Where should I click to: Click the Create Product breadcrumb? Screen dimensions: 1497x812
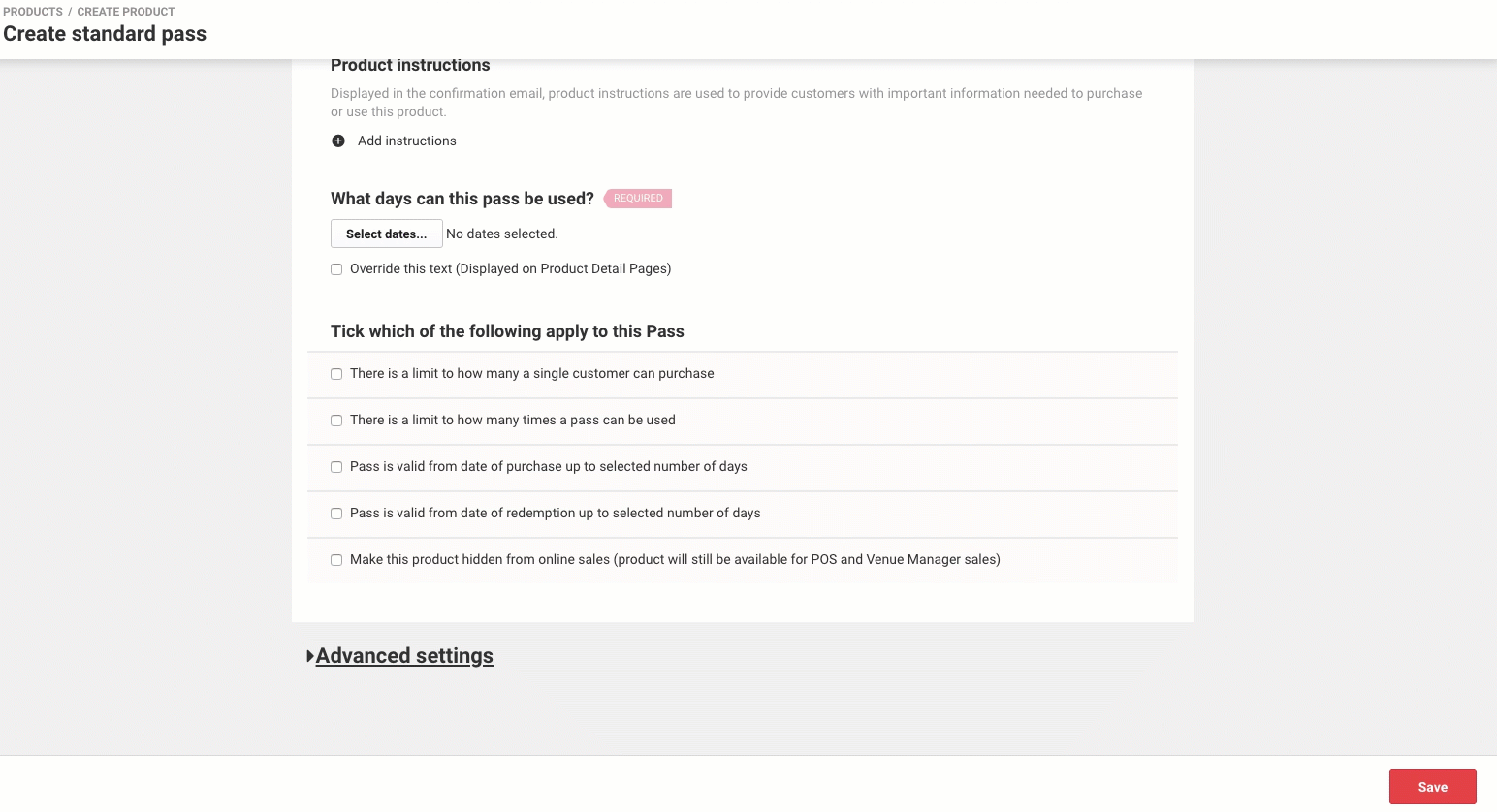tap(126, 12)
